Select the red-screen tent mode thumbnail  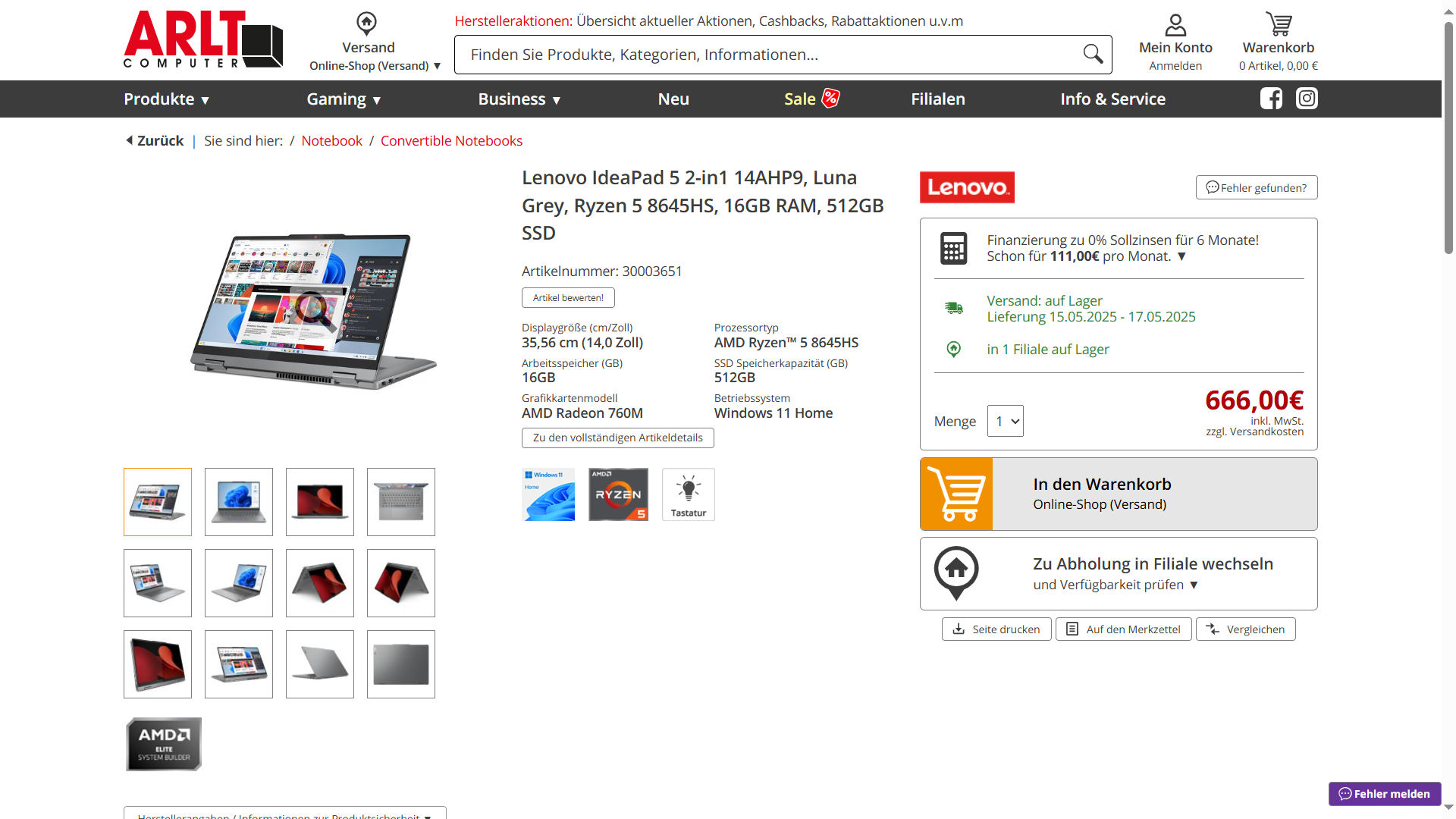coord(319,583)
